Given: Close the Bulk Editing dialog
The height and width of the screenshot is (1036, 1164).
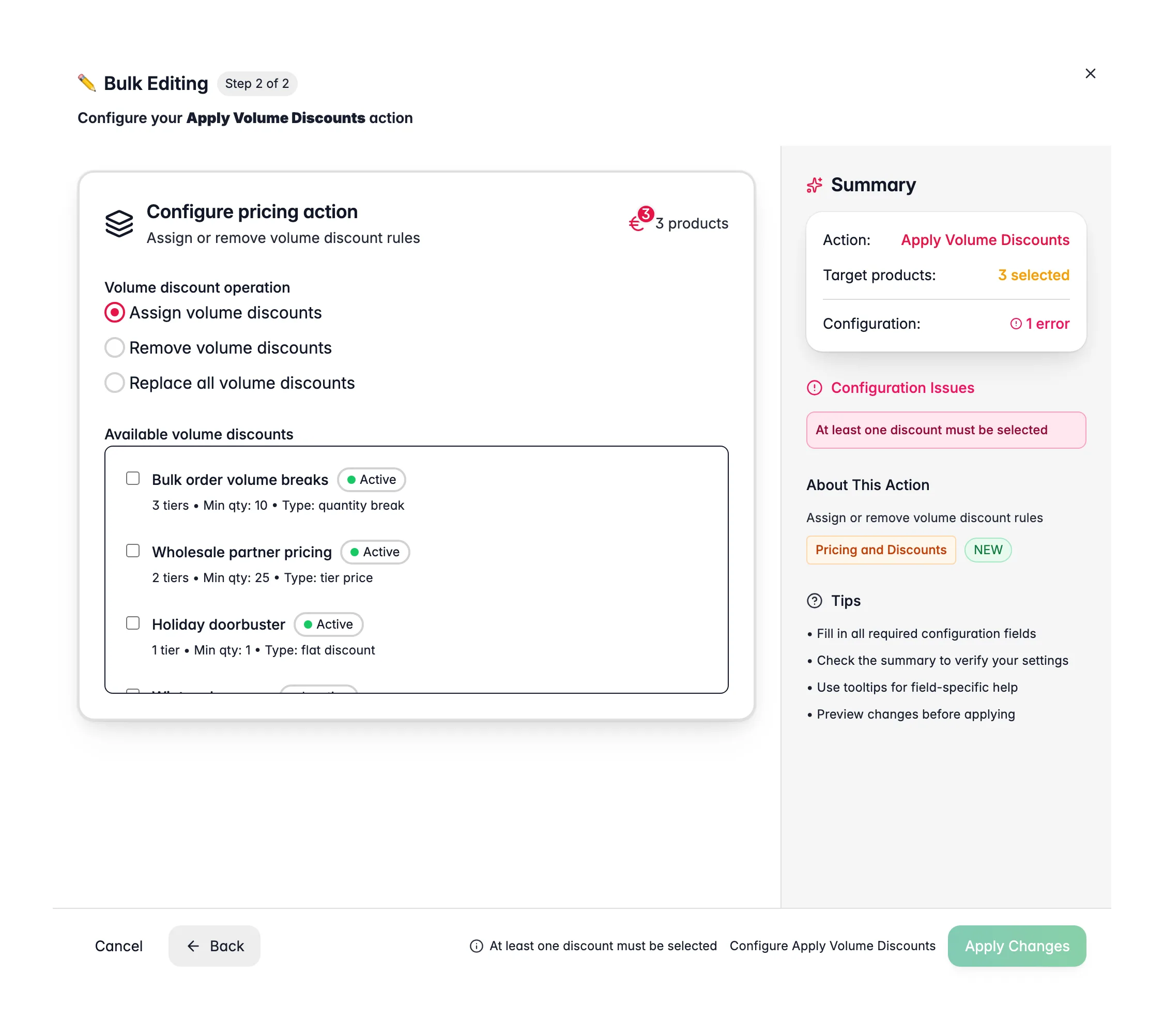Looking at the screenshot, I should [x=1090, y=73].
